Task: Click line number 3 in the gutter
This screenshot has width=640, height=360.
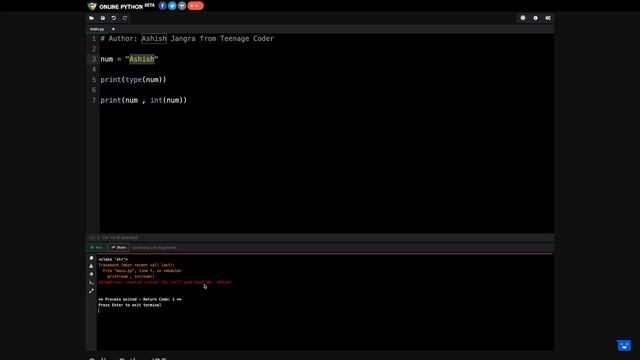Action: coord(93,59)
